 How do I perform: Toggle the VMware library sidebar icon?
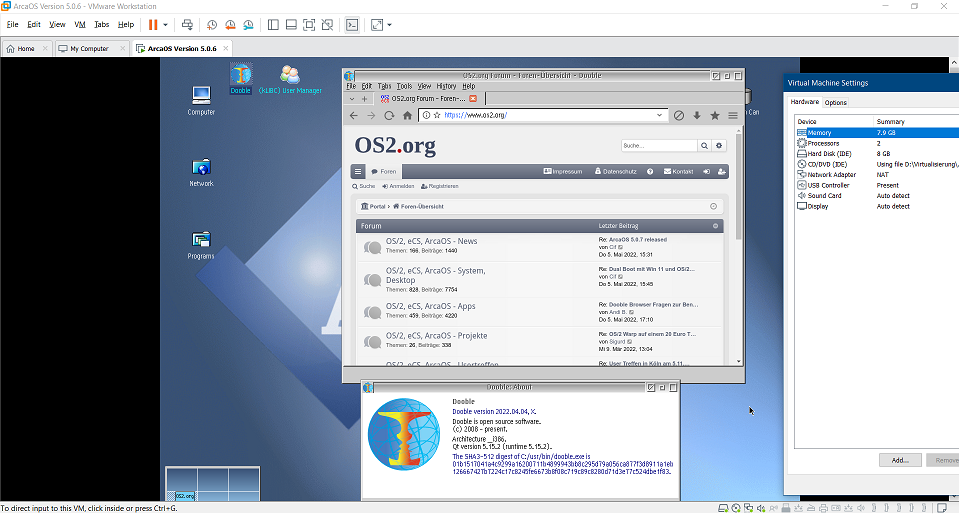click(273, 24)
